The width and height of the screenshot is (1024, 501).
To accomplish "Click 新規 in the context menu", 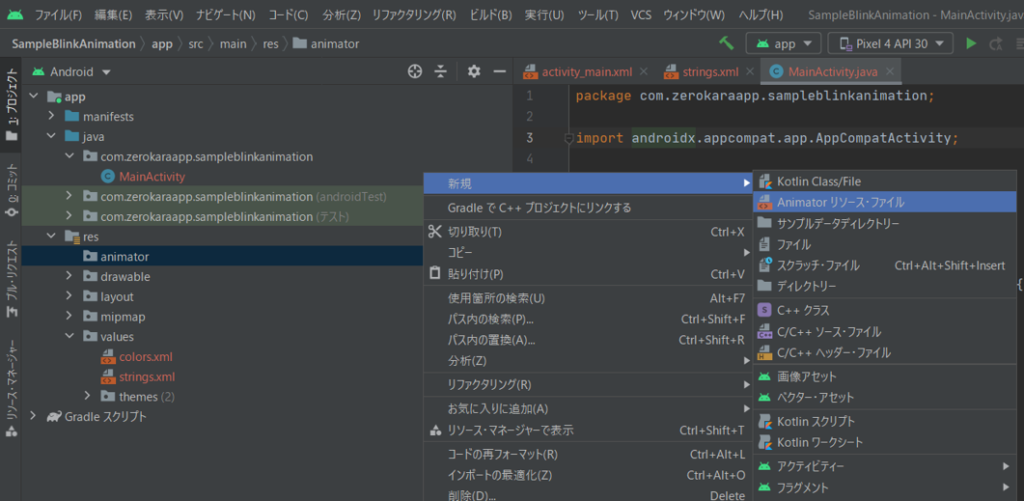I will (x=588, y=184).
